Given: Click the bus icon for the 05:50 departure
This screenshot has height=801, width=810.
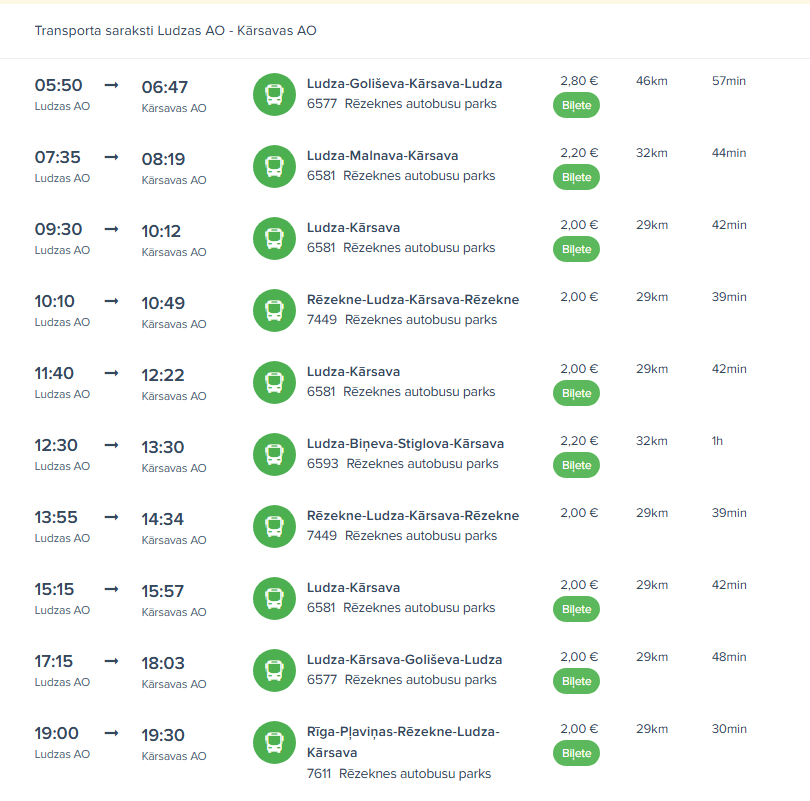Looking at the screenshot, I should click(274, 95).
